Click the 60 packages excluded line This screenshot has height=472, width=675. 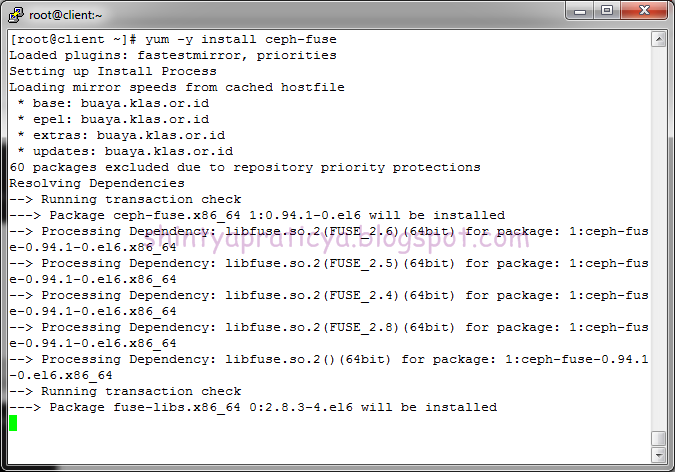pos(245,167)
